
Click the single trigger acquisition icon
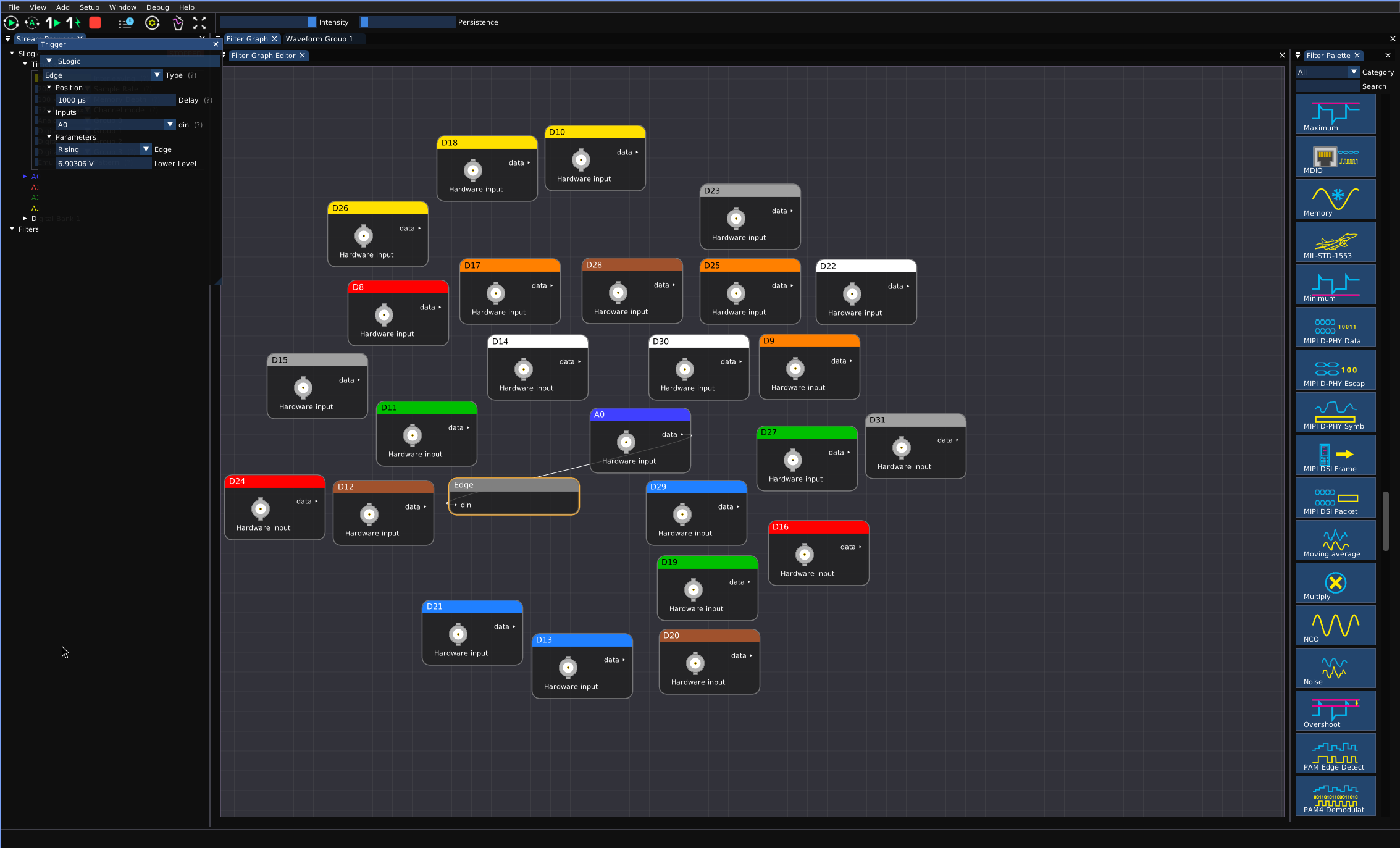53,23
